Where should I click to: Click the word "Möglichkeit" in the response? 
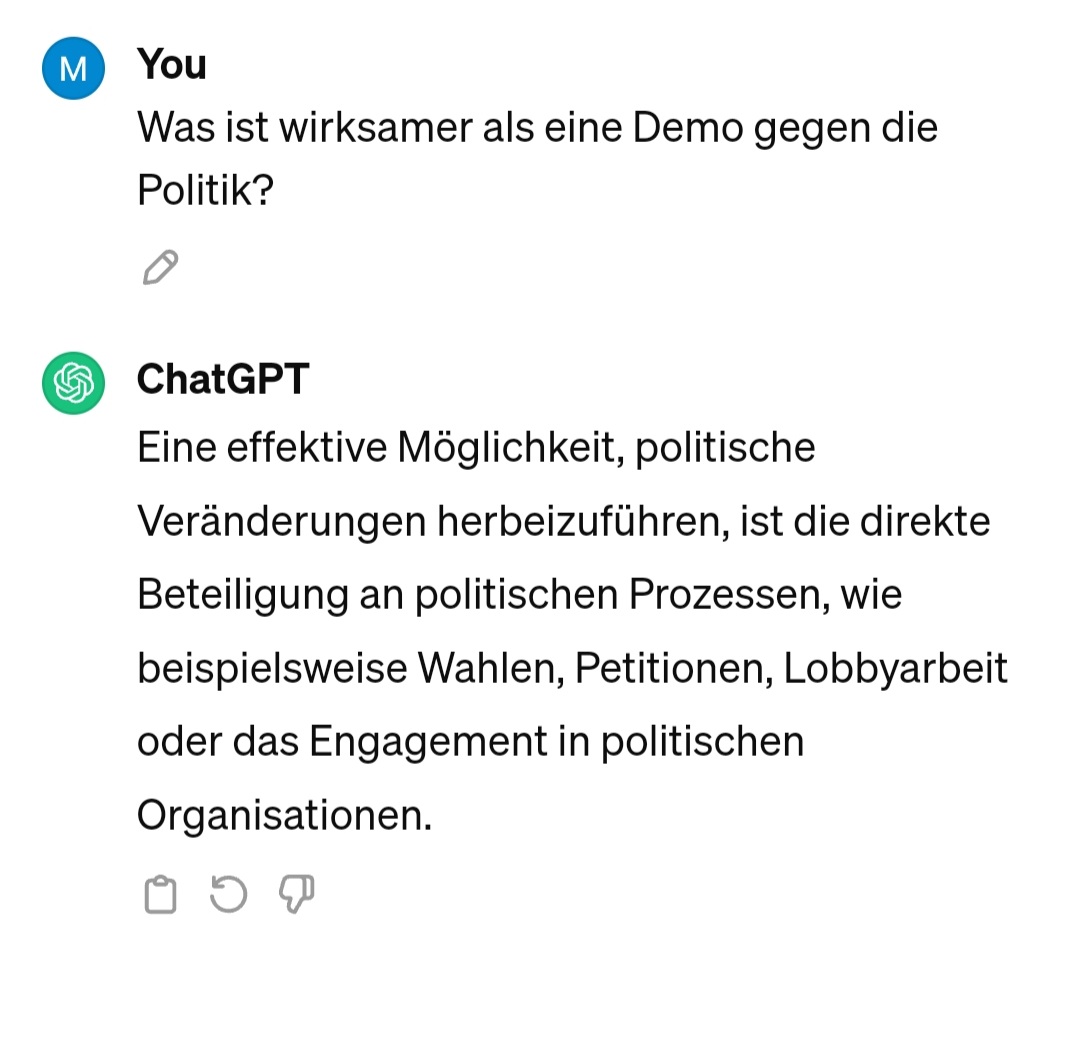click(511, 448)
